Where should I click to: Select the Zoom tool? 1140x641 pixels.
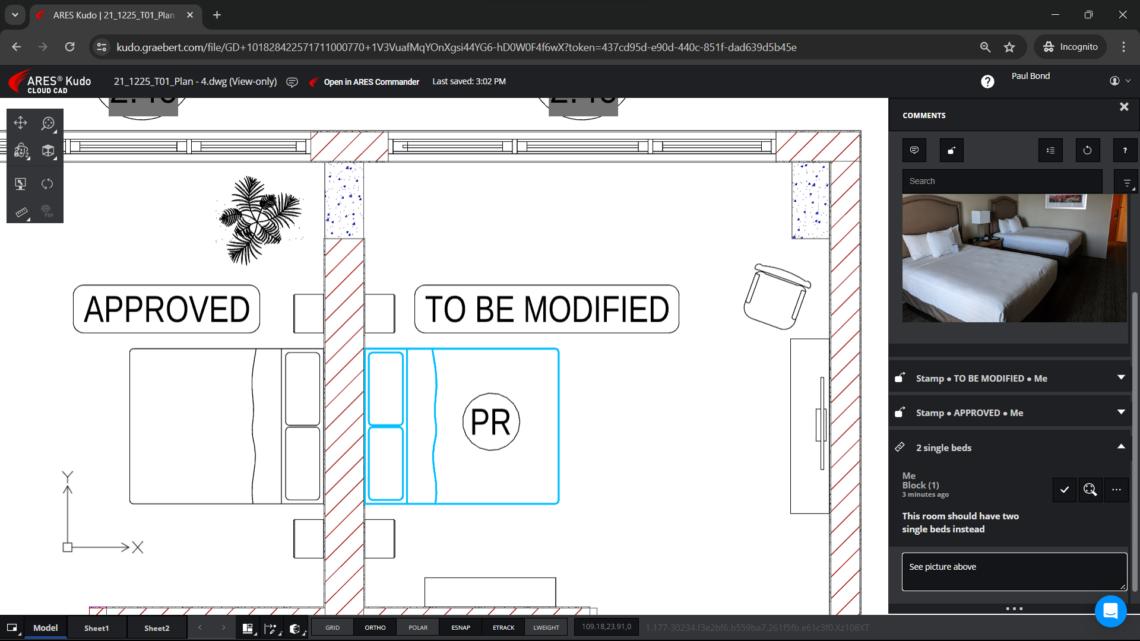48,124
